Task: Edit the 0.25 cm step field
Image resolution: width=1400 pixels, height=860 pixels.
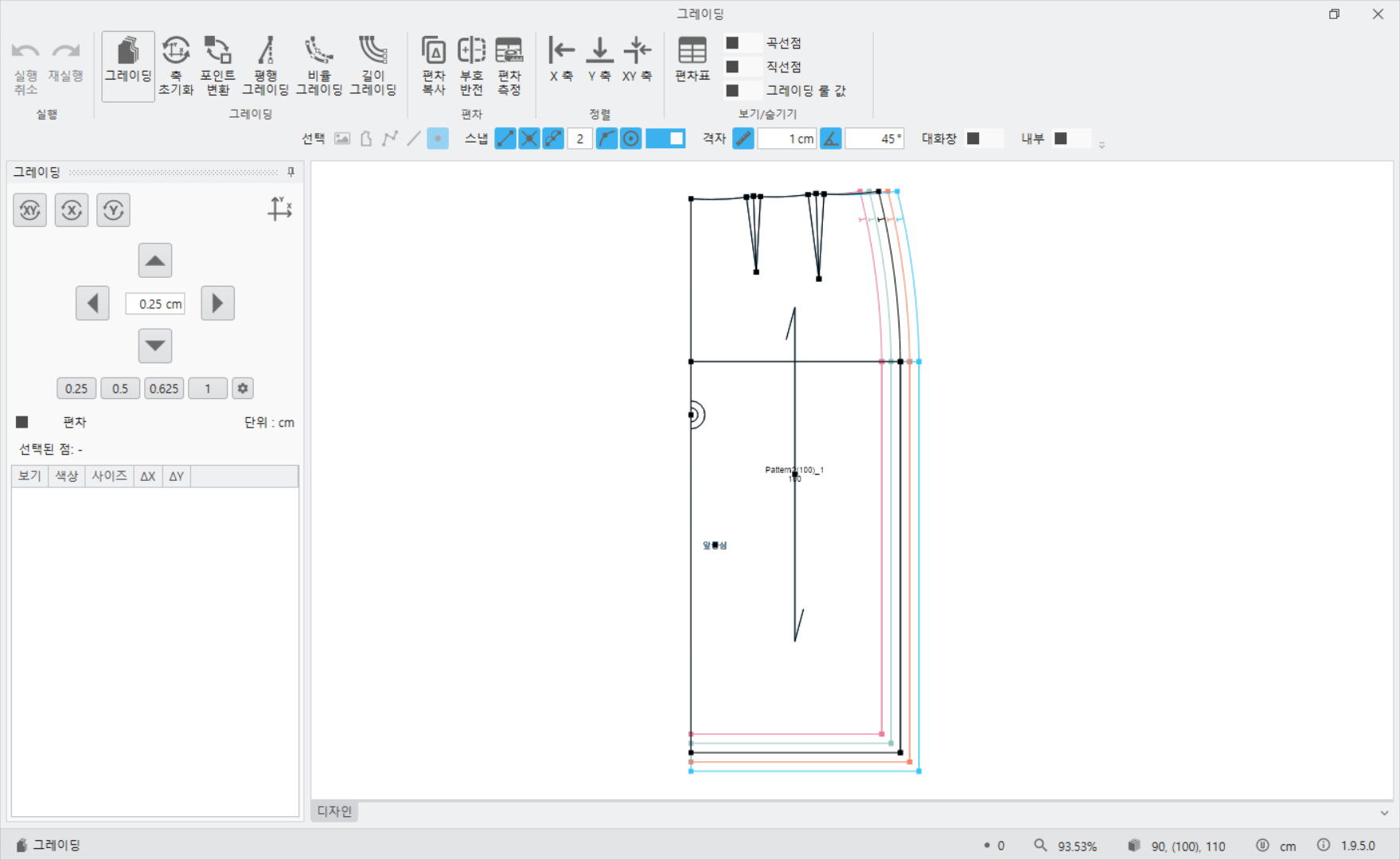Action: click(x=155, y=303)
